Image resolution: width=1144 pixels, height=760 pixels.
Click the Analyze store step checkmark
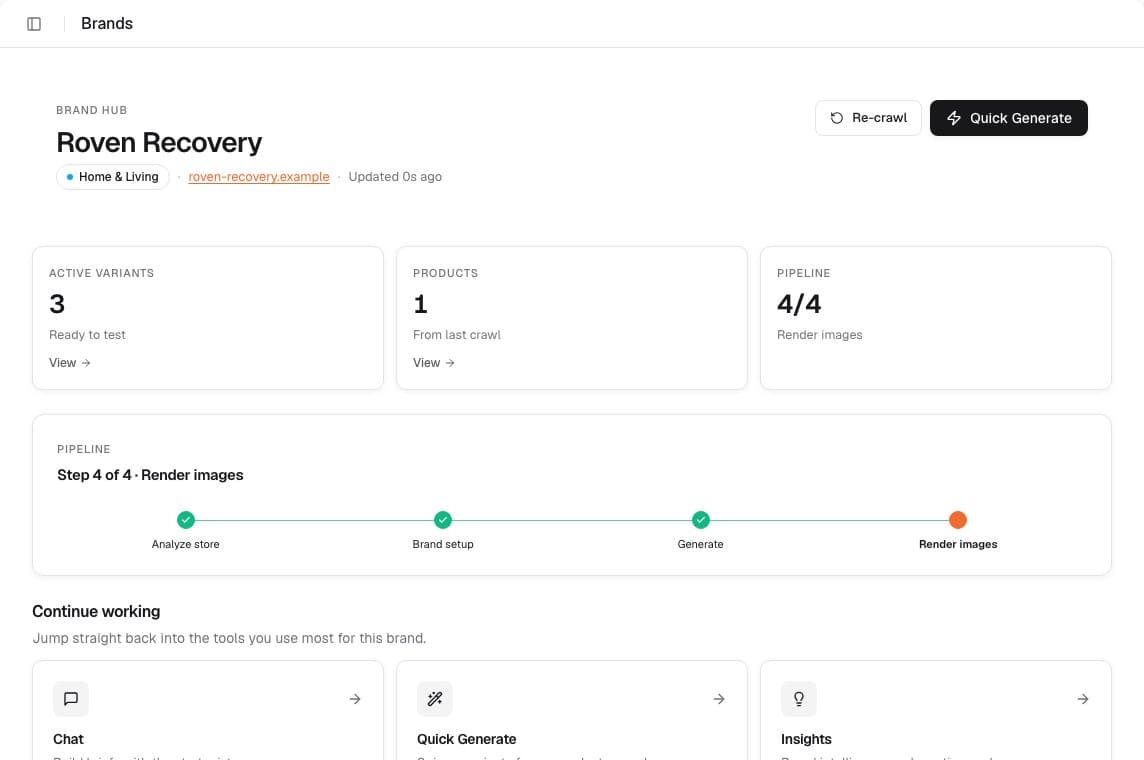coord(186,520)
